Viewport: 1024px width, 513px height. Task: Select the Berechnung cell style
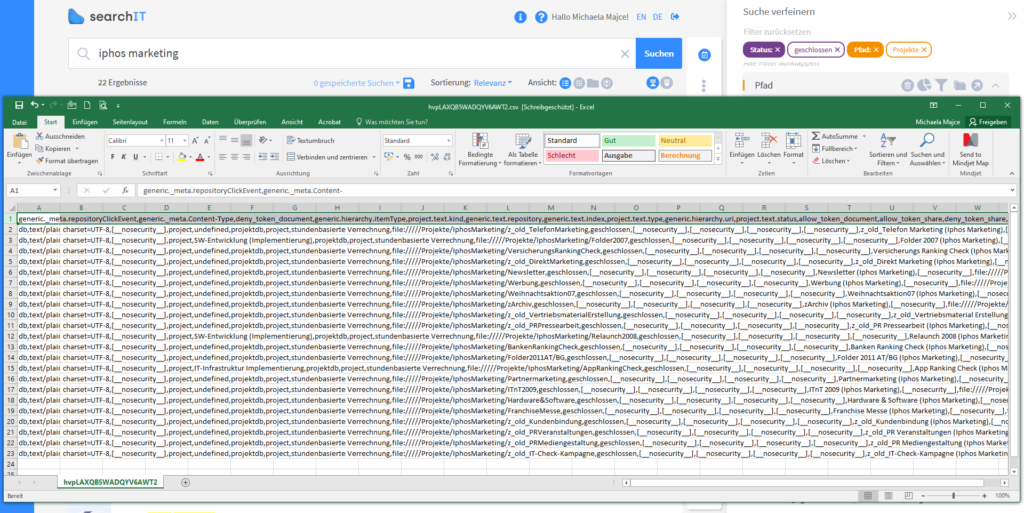684,155
